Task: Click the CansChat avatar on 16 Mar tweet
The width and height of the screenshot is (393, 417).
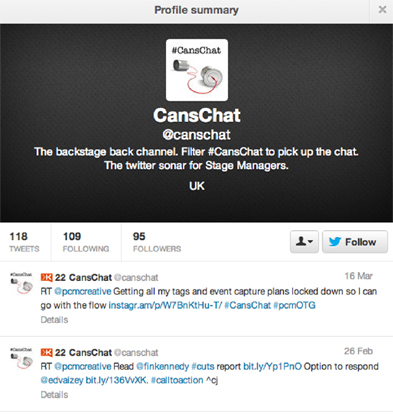Action: click(x=21, y=283)
